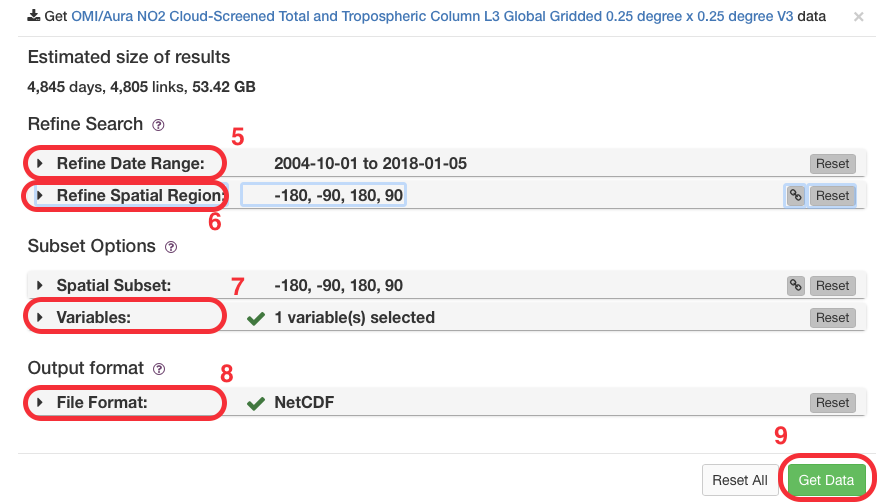Expand the Variables section
This screenshot has width=882, height=502.
(39, 317)
